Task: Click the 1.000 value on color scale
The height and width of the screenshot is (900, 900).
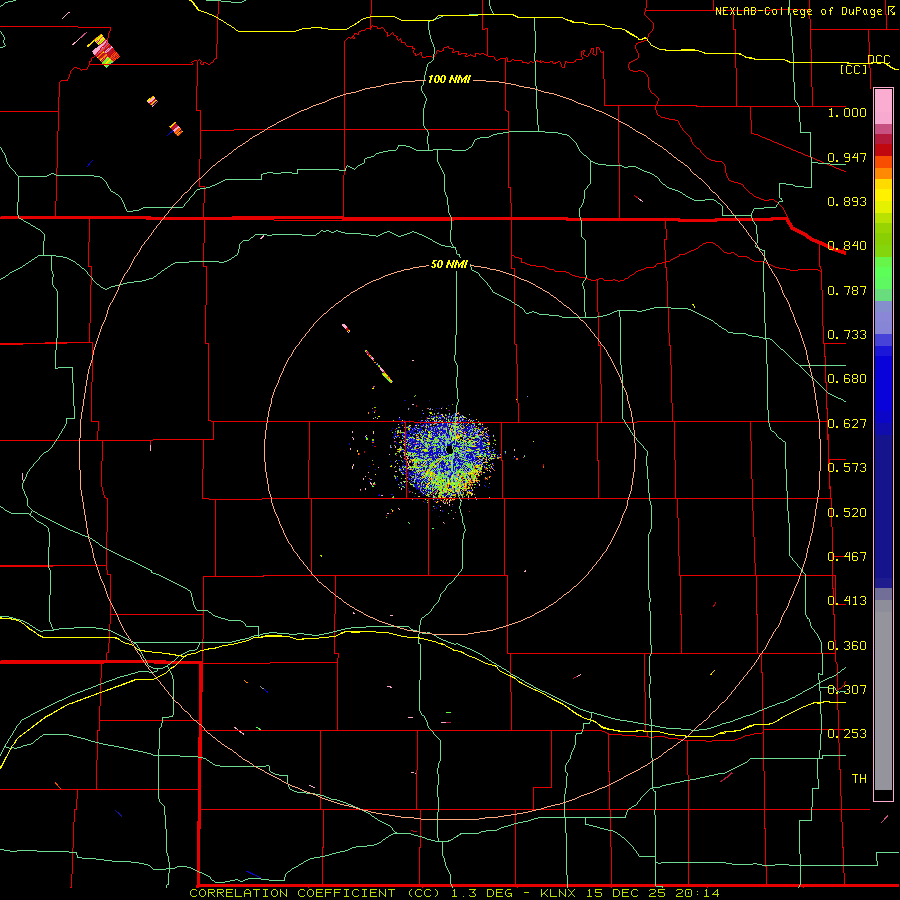Action: (x=847, y=112)
